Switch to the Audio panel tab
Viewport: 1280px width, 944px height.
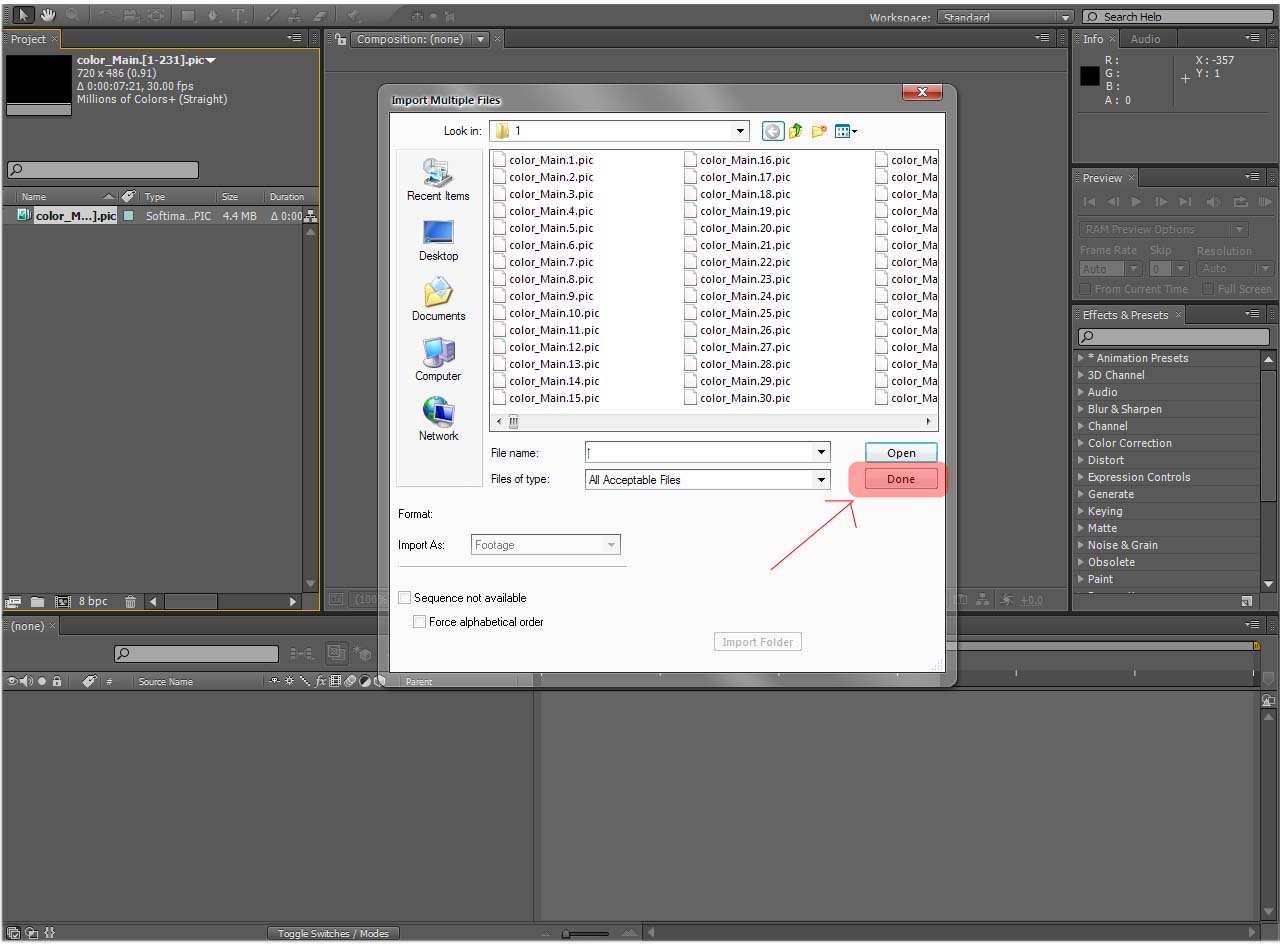tap(1145, 39)
